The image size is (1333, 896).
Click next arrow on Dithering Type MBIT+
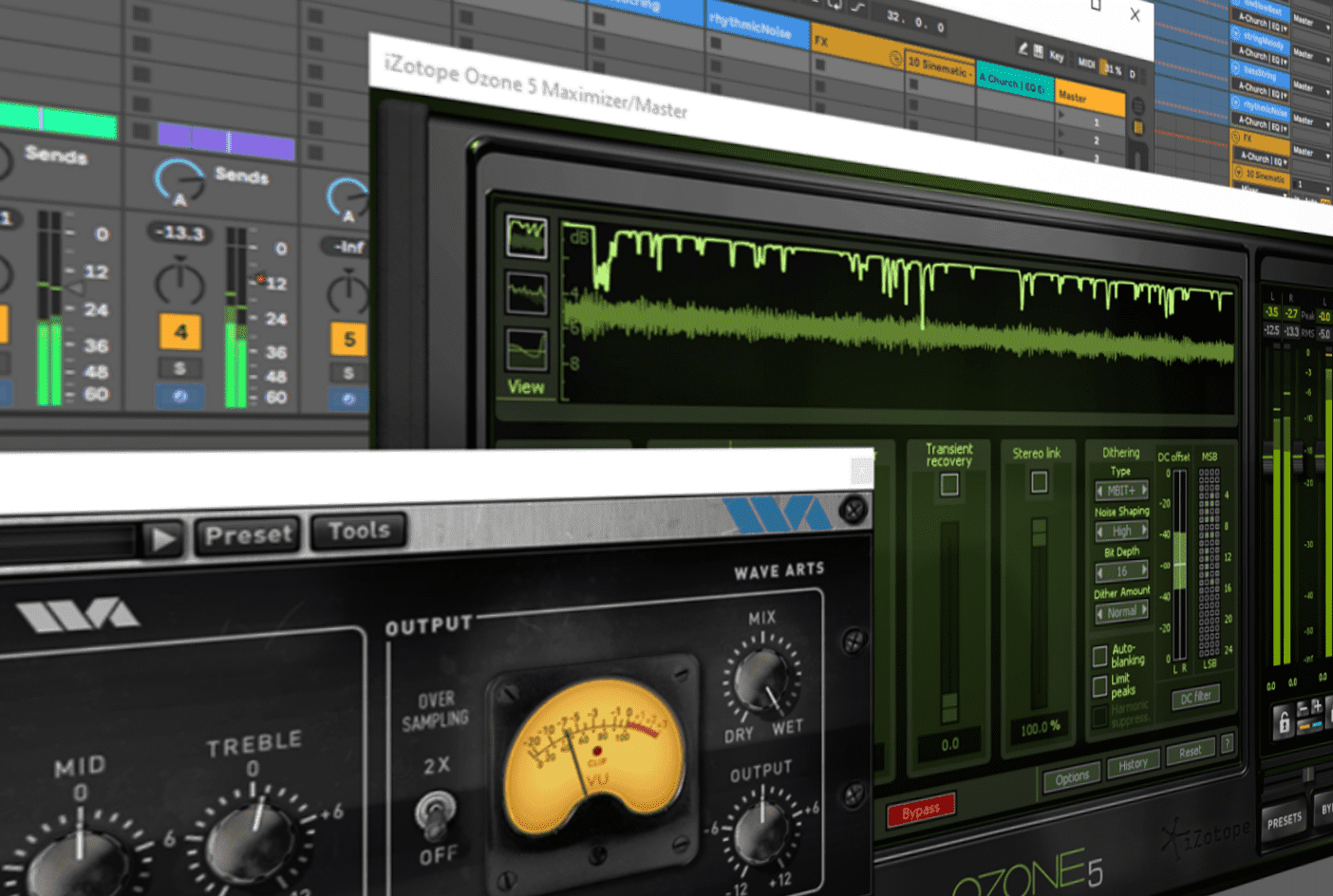[x=1143, y=490]
